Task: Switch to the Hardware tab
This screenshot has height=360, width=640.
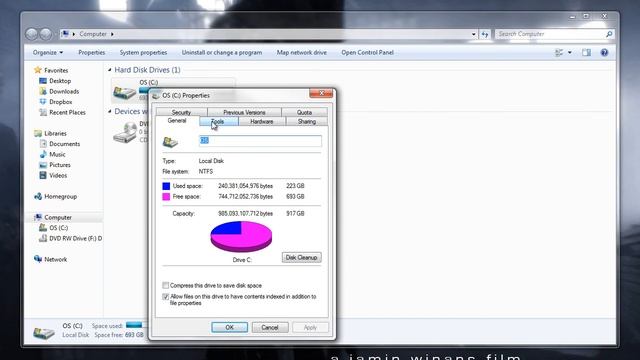Action: [x=262, y=122]
